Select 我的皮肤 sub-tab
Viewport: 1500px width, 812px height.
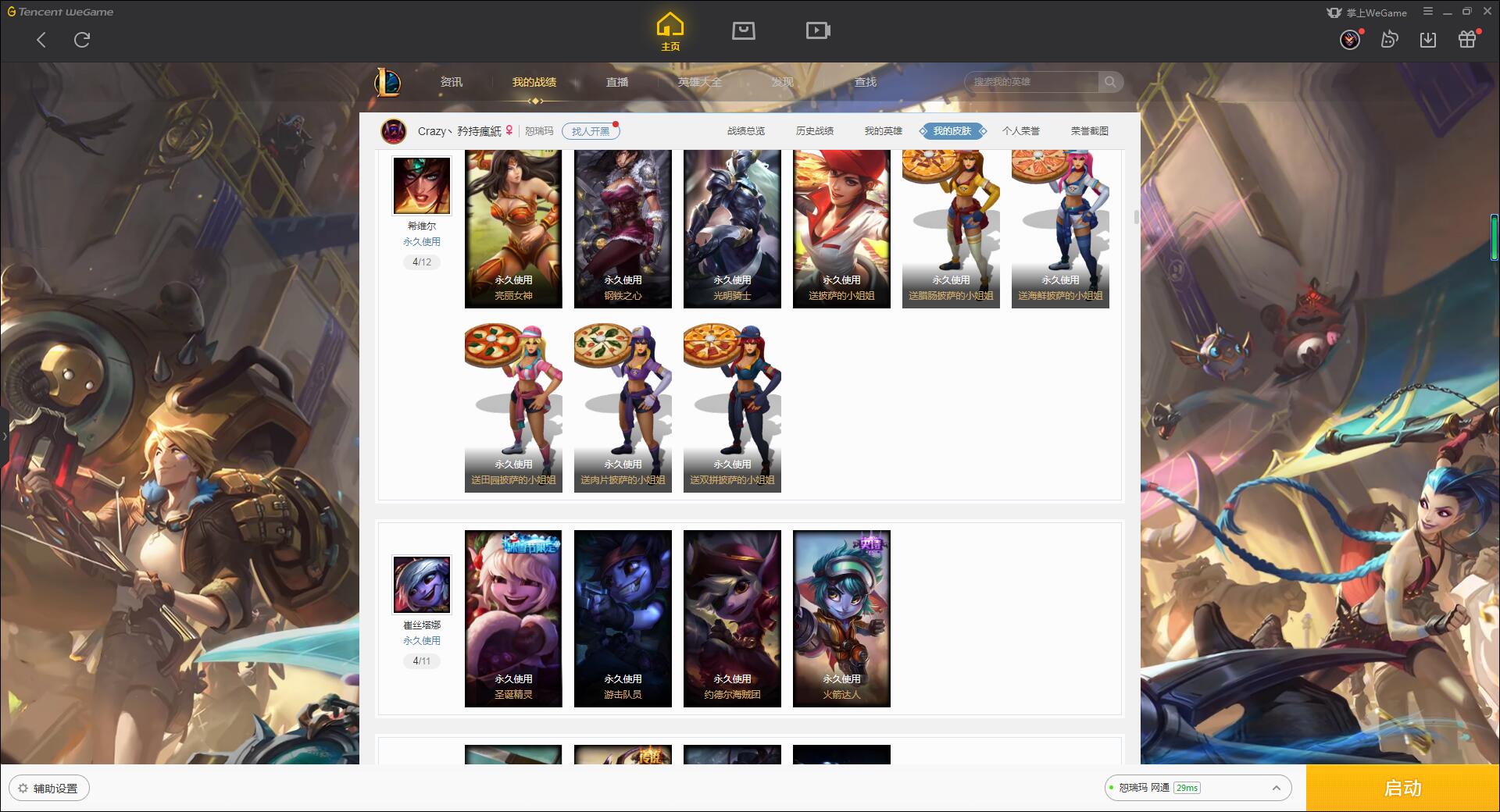(952, 131)
